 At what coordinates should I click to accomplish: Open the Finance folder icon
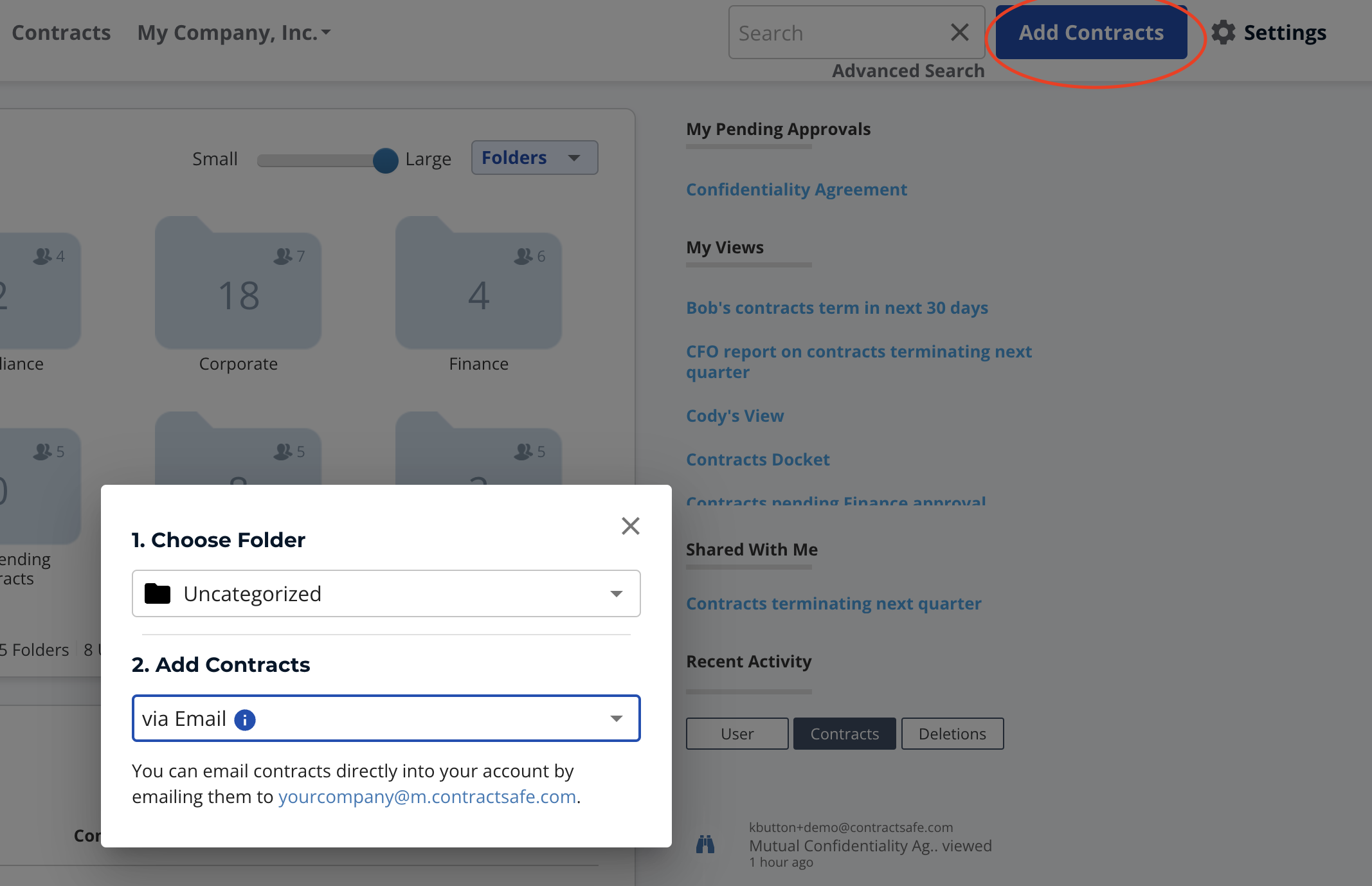(478, 283)
